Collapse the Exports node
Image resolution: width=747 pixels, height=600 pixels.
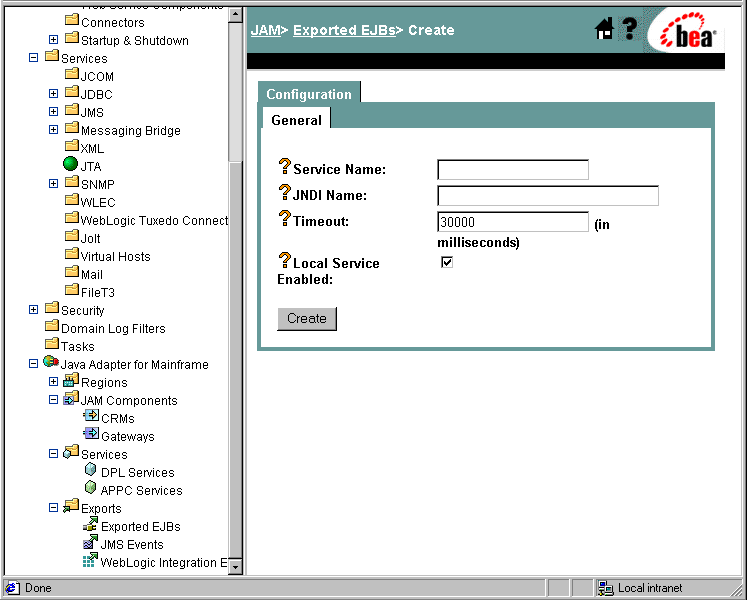[53, 508]
